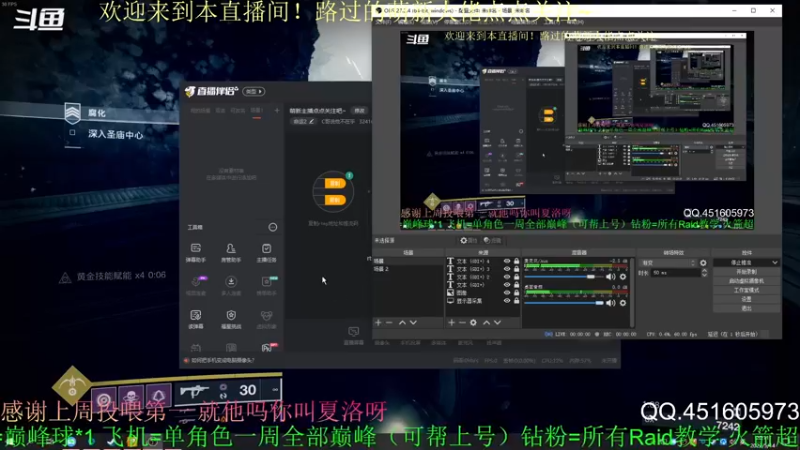Open the OBS source 属性 properties button
The height and width of the screenshot is (450, 800).
[468, 240]
